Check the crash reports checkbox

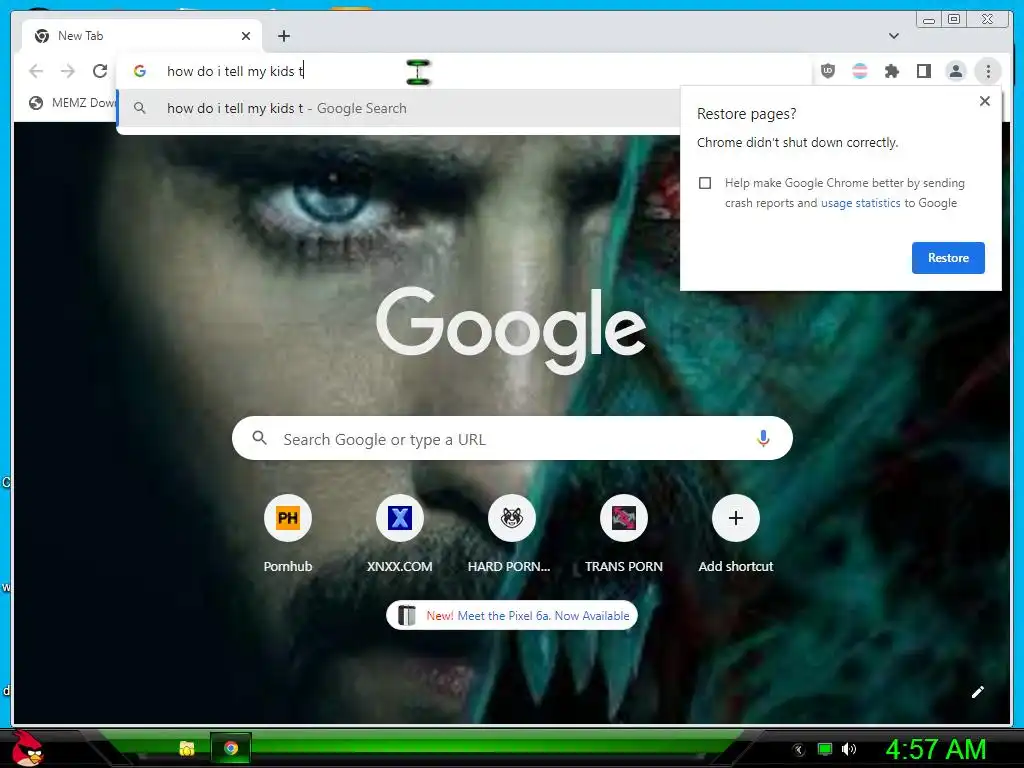point(705,183)
